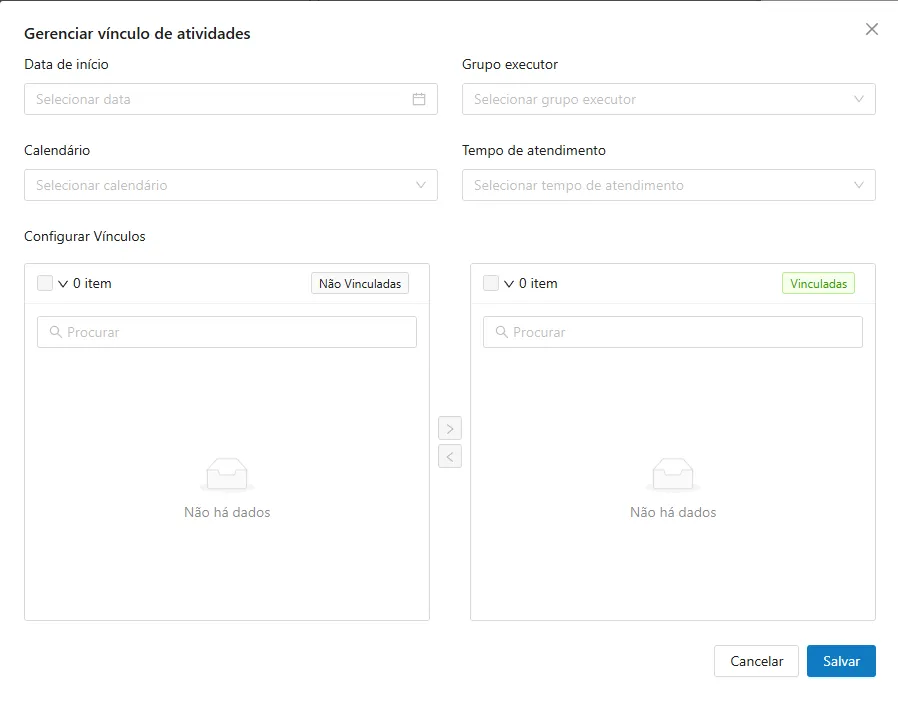This screenshot has width=898, height=706.
Task: Open Selecionar calendário dropdown
Action: click(x=231, y=185)
